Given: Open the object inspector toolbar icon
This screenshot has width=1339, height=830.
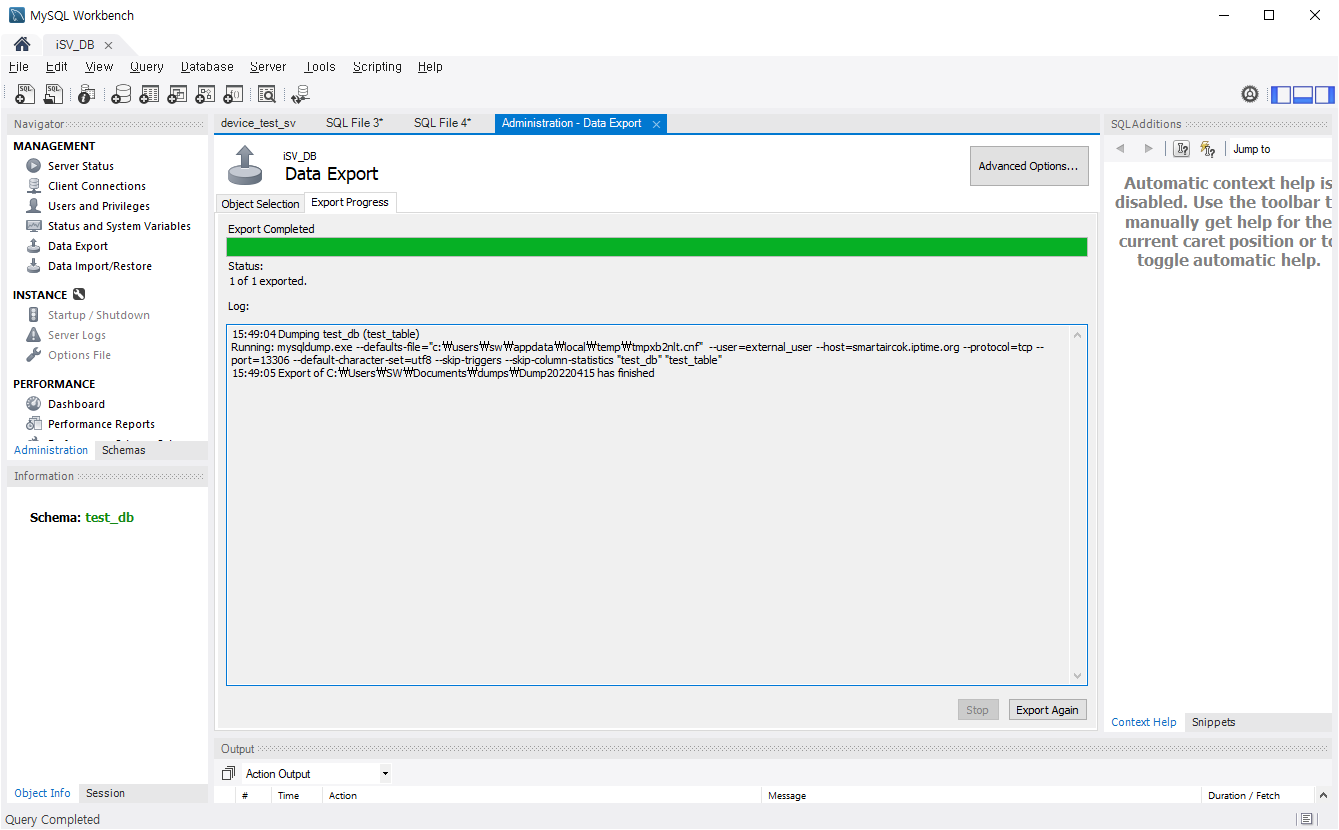Looking at the screenshot, I should click(x=87, y=94).
